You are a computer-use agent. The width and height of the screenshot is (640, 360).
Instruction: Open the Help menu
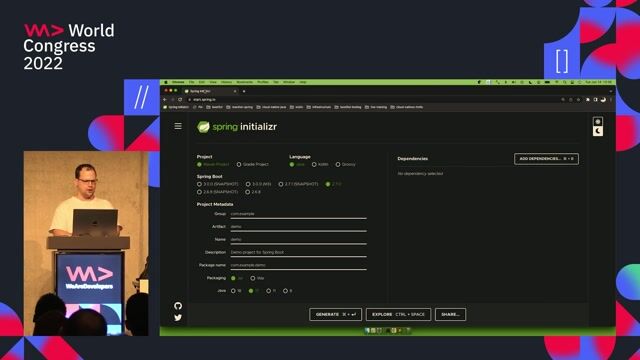coord(303,82)
